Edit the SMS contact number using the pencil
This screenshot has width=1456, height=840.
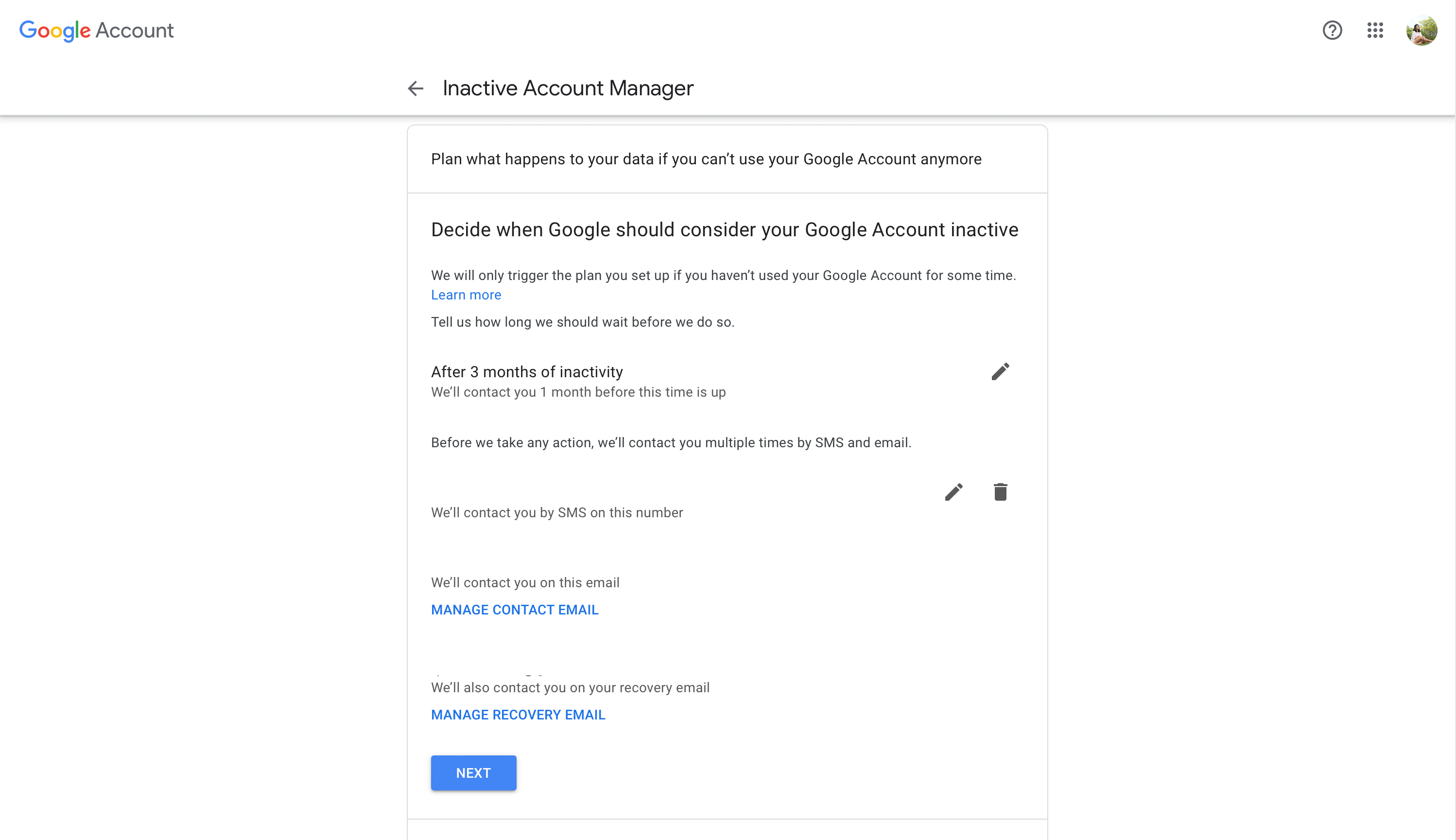pyautogui.click(x=954, y=491)
